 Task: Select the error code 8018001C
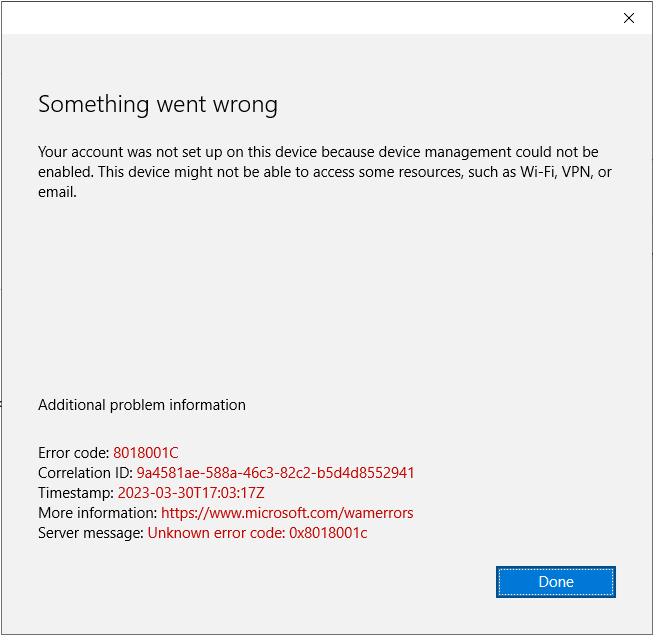pos(146,453)
